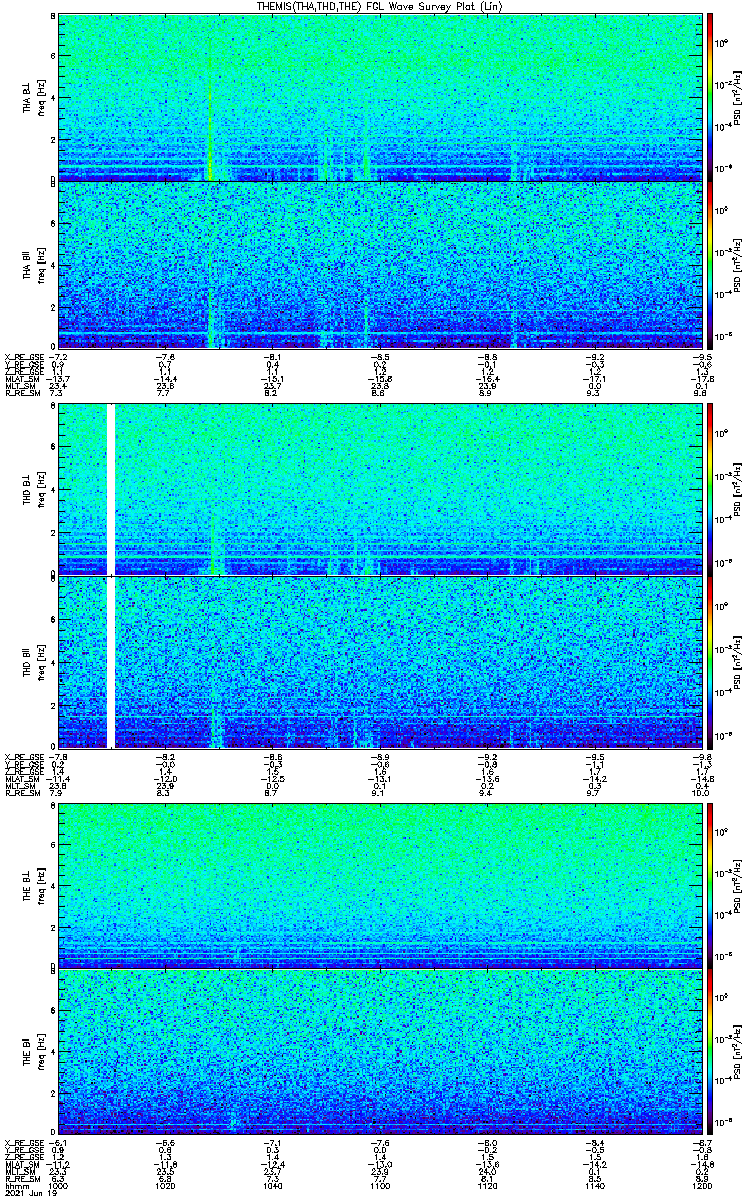The height and width of the screenshot is (1200, 750).
Task: Select the THD B∥ spectrogram panel
Action: click(x=378, y=660)
